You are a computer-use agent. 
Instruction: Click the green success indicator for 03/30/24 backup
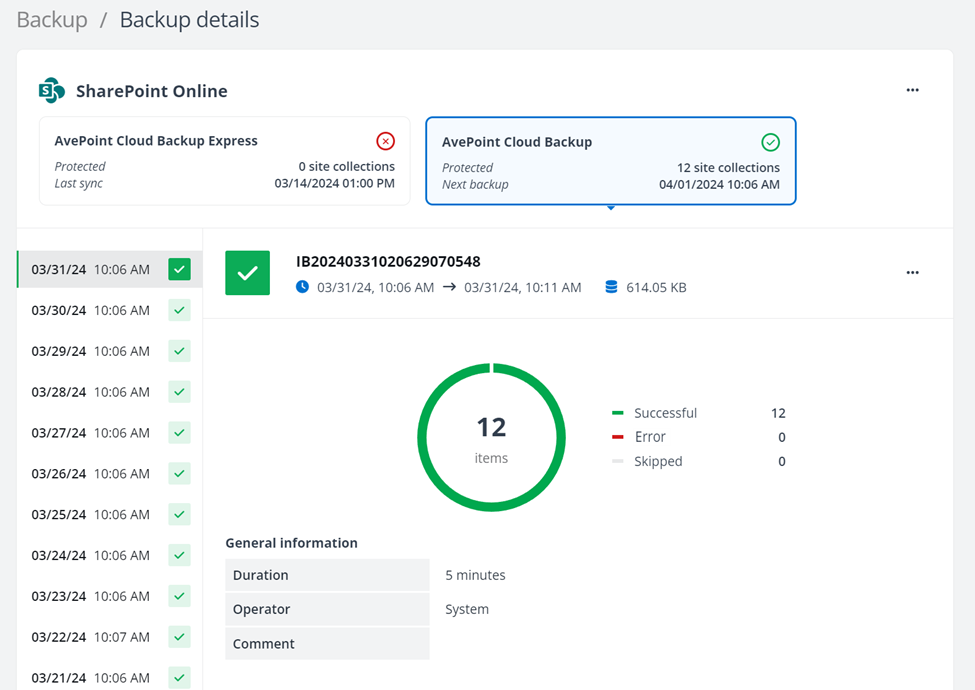coord(179,310)
